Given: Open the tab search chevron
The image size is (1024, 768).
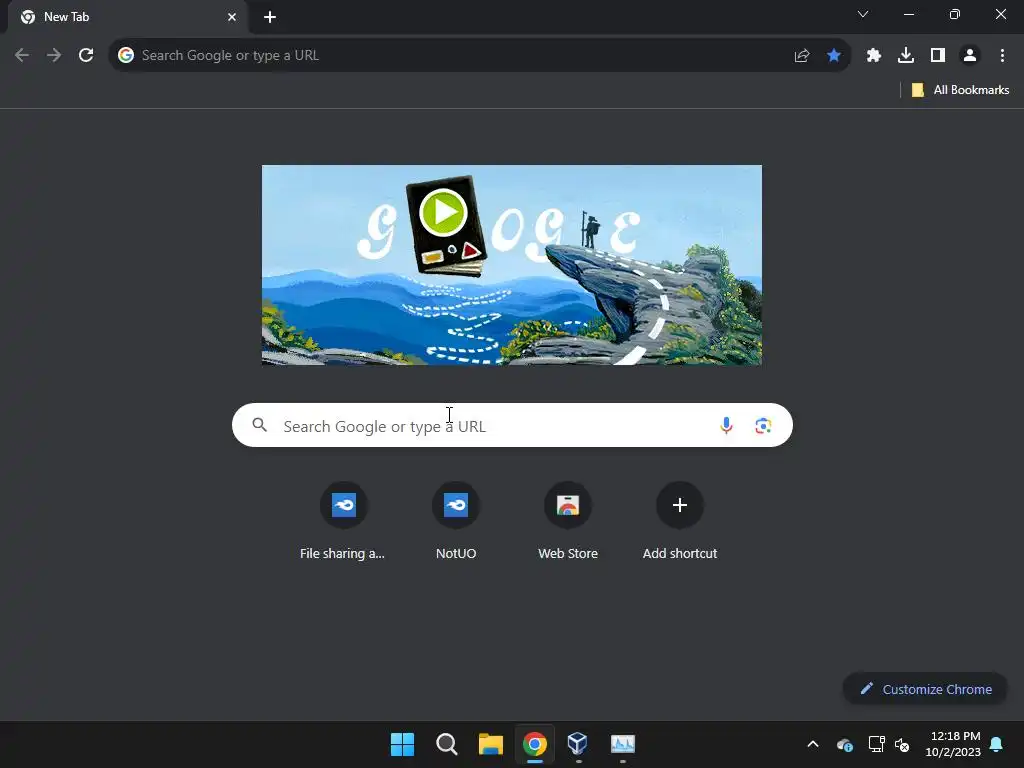Looking at the screenshot, I should (863, 14).
